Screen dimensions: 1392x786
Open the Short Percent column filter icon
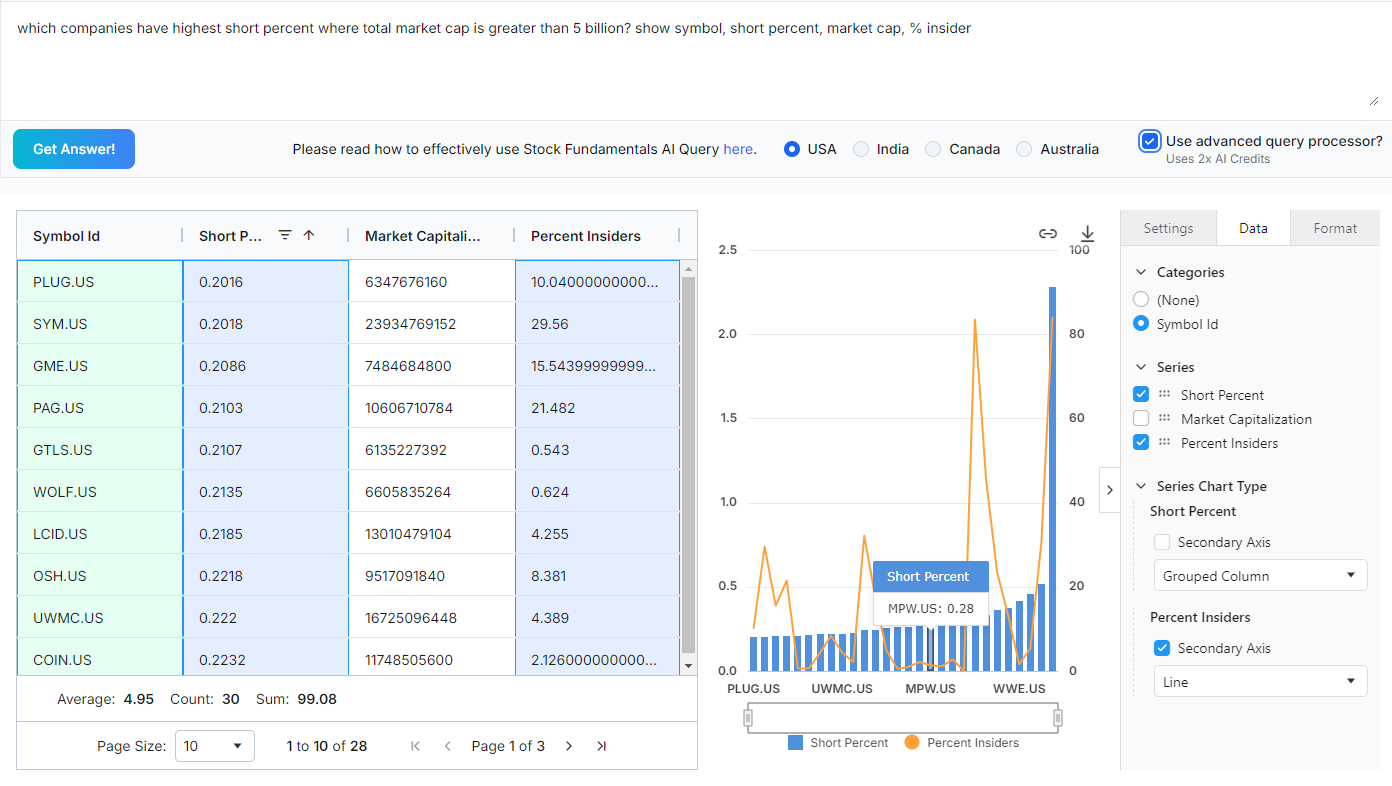coord(285,235)
